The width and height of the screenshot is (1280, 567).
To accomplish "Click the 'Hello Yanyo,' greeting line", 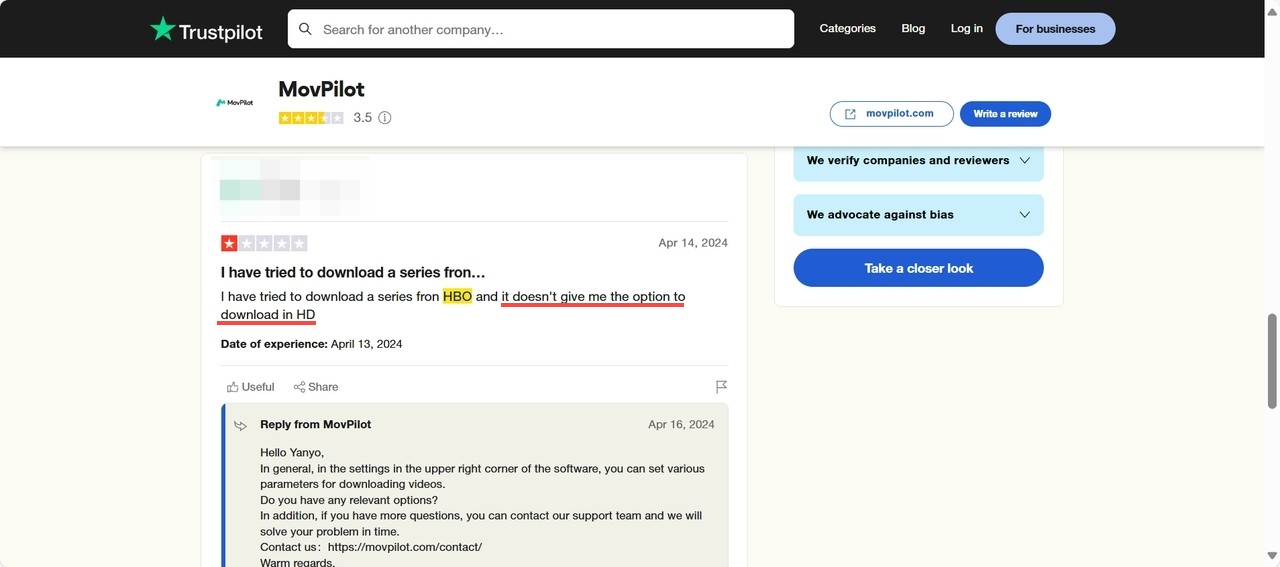I will click(292, 453).
